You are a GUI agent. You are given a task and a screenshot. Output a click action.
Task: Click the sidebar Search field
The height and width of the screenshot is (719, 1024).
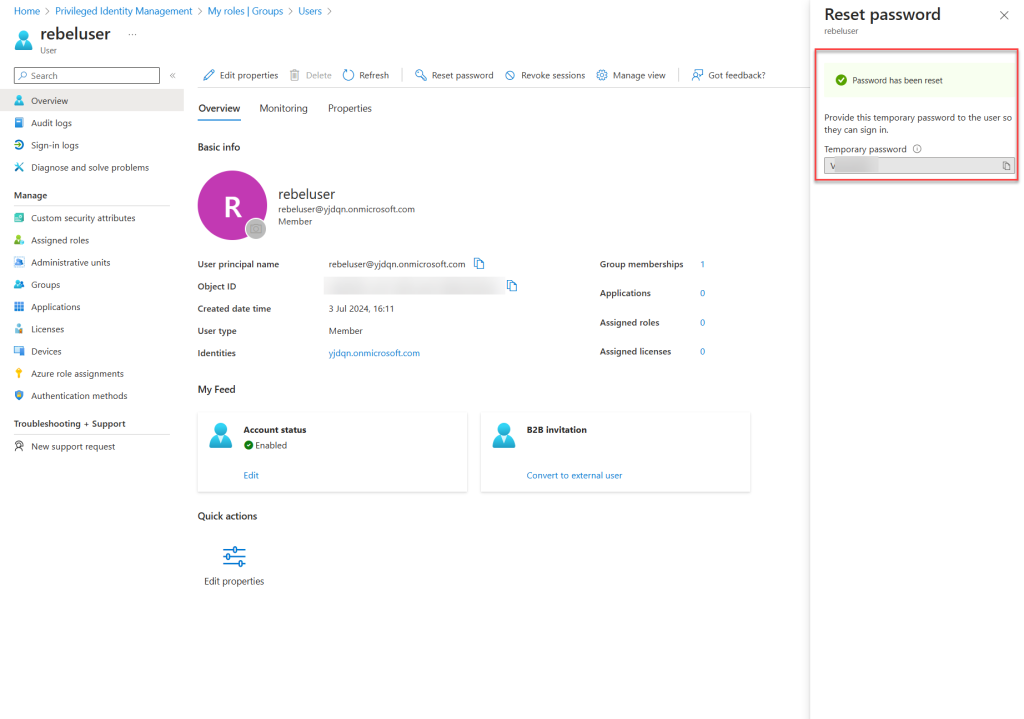pos(87,75)
